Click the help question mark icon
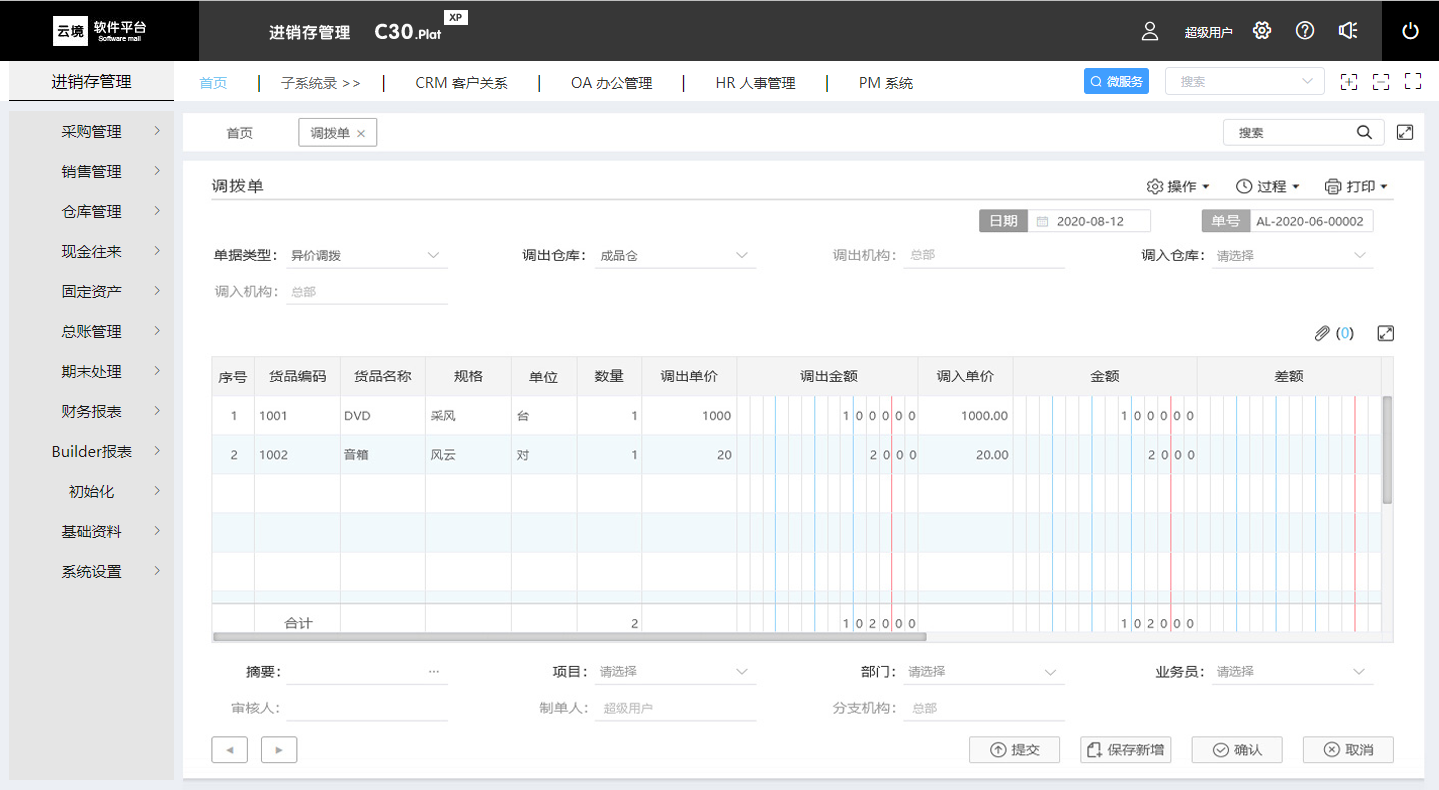Viewport: 1439px width, 790px height. coord(1305,31)
